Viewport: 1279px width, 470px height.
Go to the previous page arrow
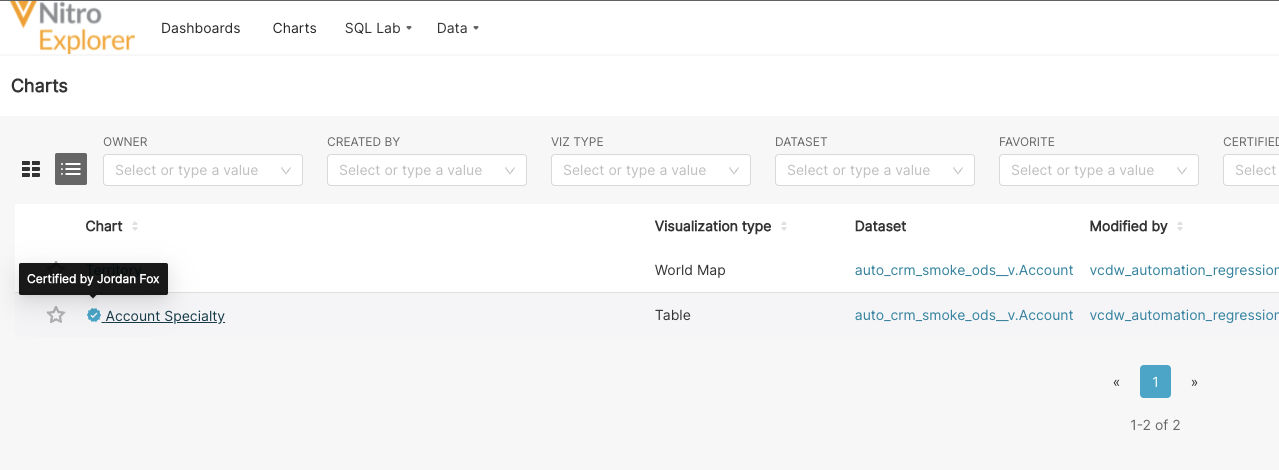coord(1116,382)
